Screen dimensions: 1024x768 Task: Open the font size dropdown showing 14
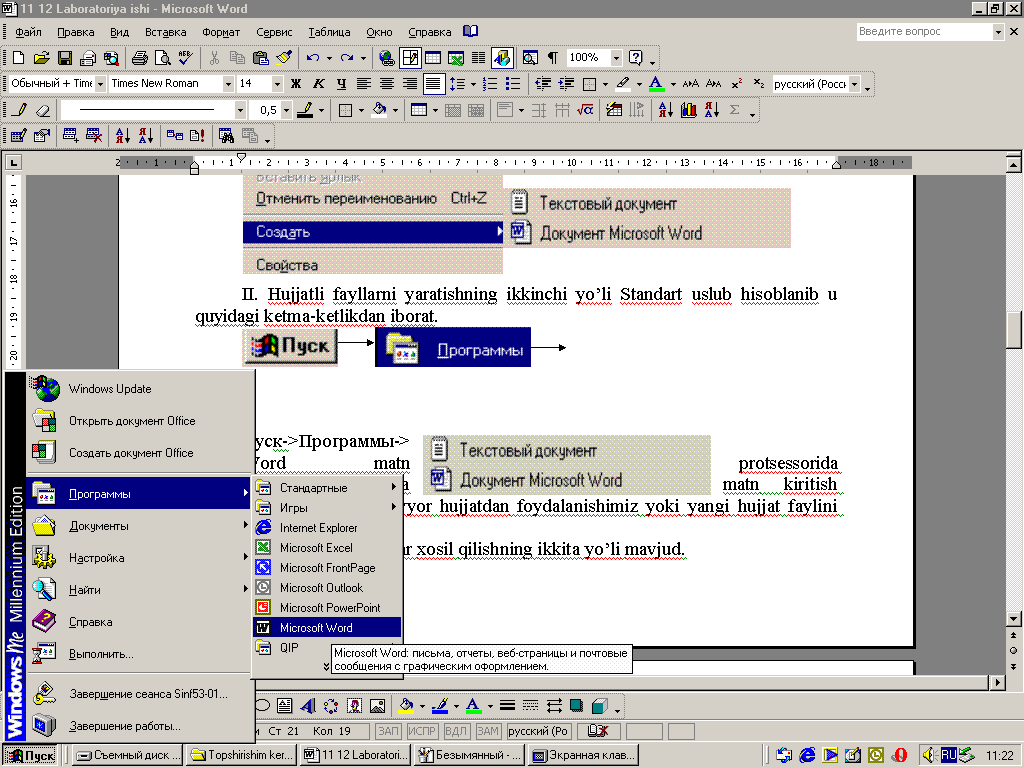point(277,84)
